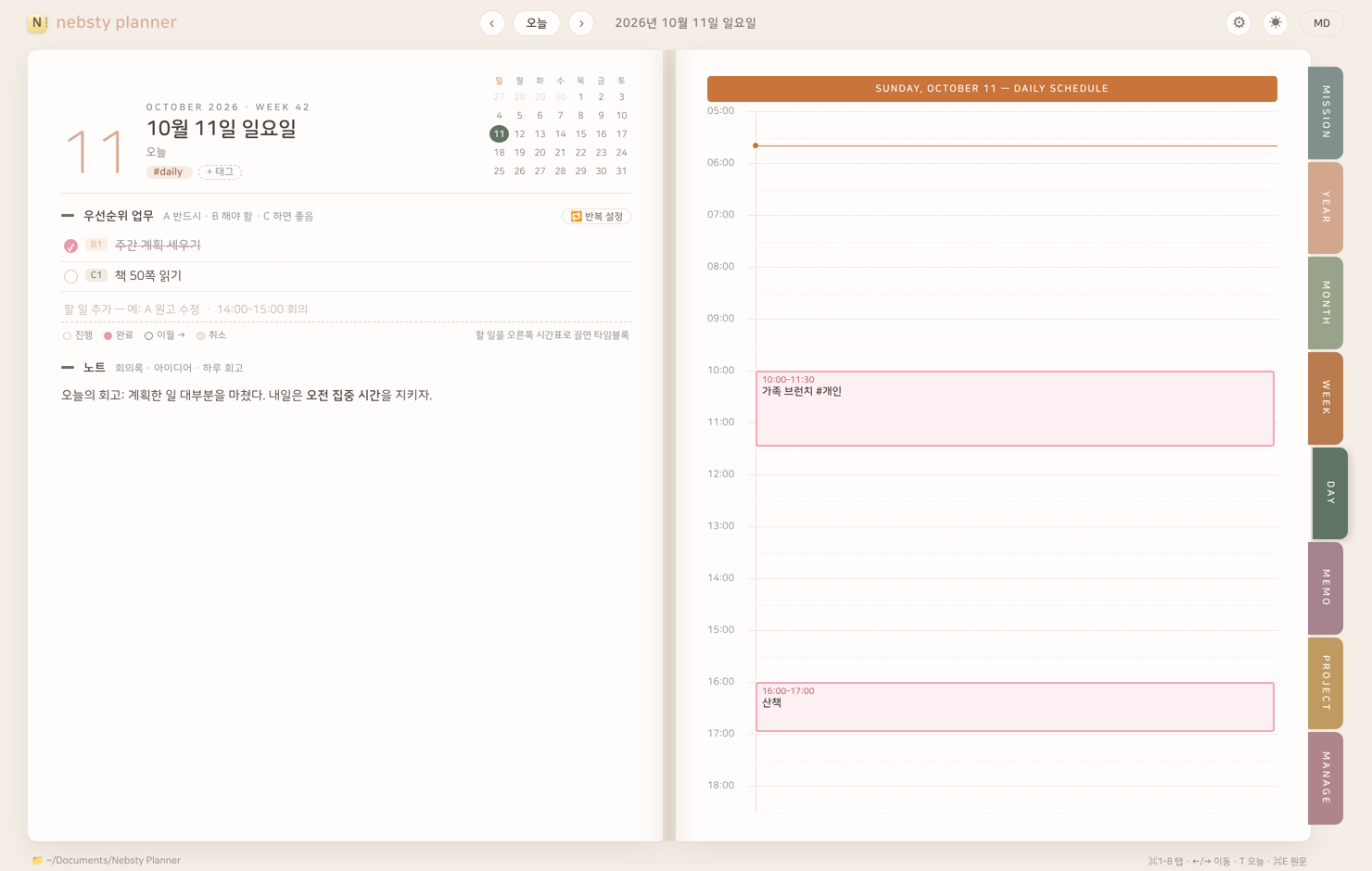Select day 11 in mini calendar
This screenshot has height=871, width=1372.
click(499, 134)
